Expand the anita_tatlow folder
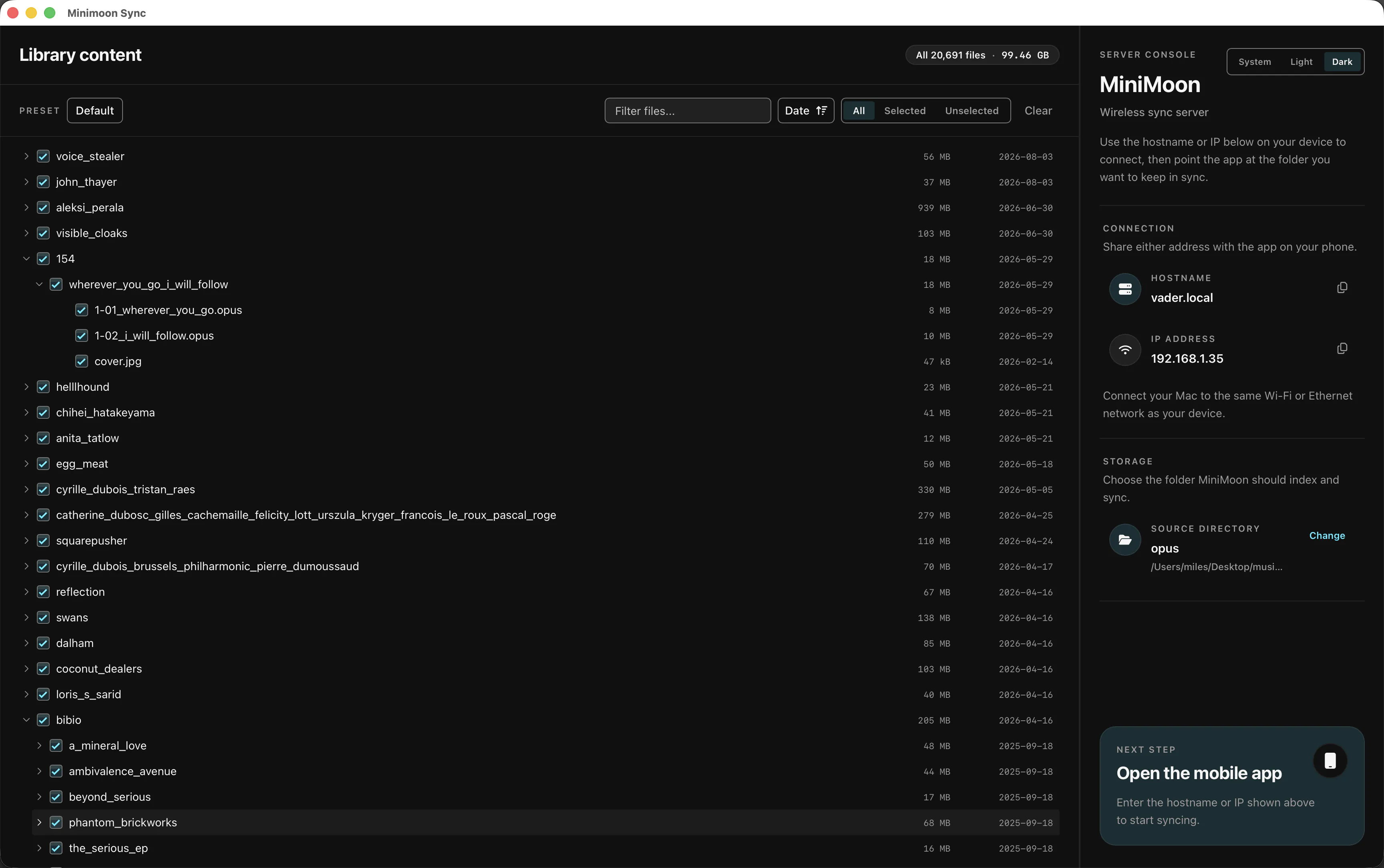Screen dimensions: 1384x868 click(x=26, y=438)
